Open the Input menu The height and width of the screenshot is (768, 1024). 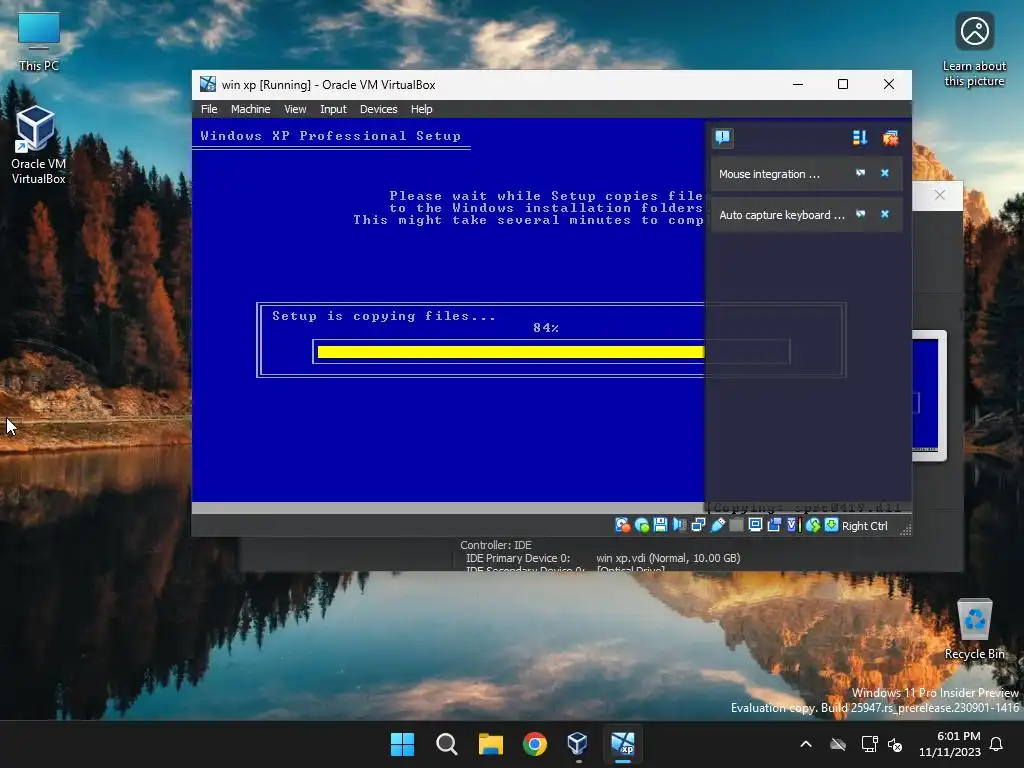[333, 109]
